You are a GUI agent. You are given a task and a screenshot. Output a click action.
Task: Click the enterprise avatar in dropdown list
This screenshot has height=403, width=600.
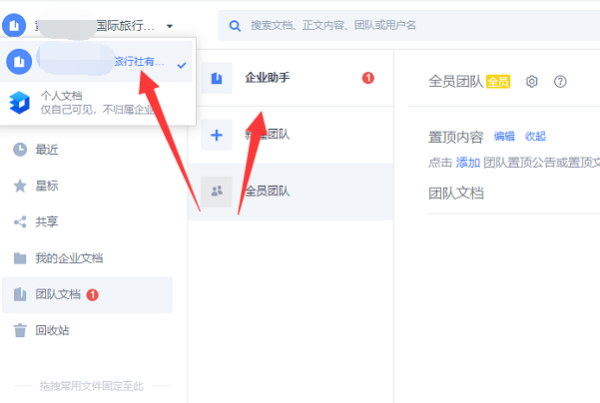(x=19, y=62)
